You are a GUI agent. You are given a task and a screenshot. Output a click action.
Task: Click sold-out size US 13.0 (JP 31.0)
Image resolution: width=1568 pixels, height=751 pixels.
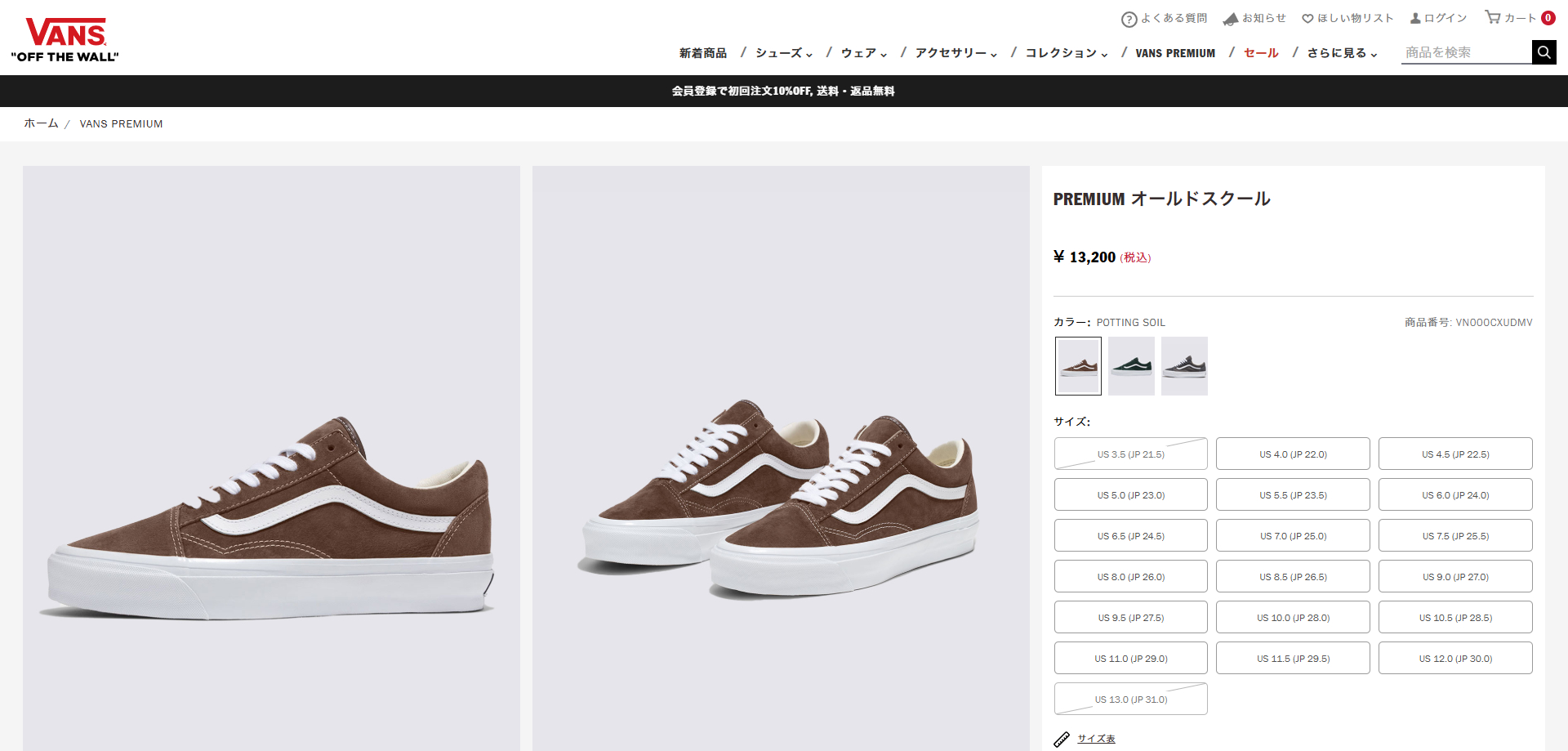[1131, 699]
